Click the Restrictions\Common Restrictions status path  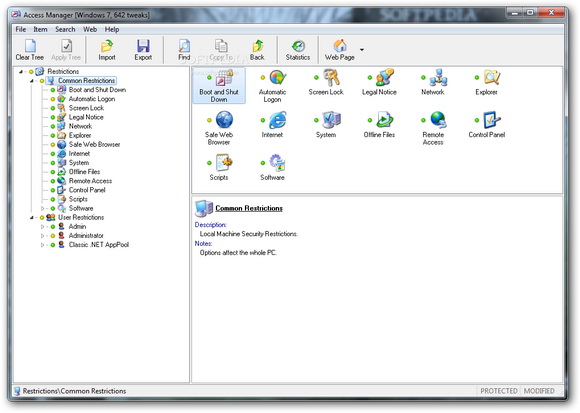[x=74, y=391]
